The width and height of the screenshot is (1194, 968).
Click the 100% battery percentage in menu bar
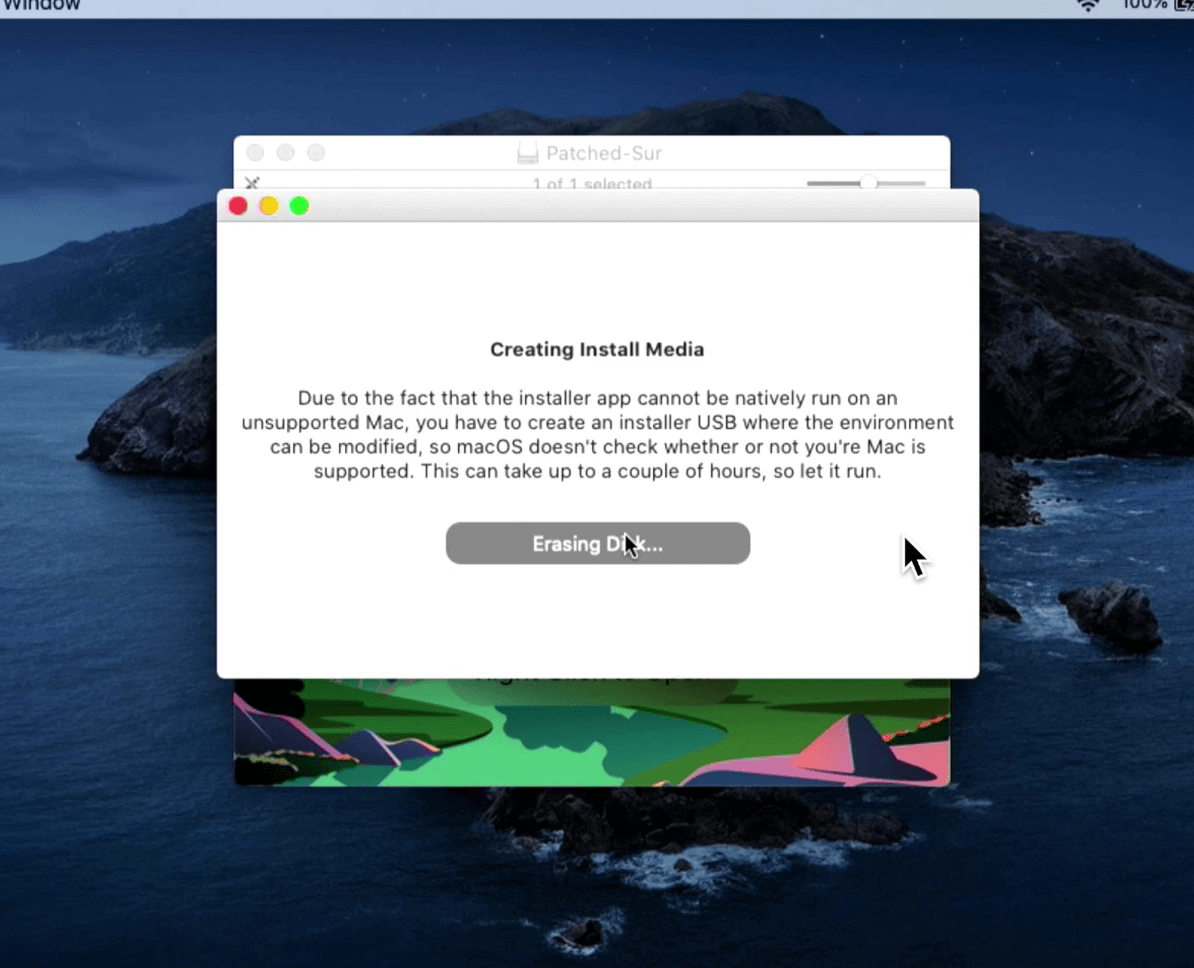pyautogui.click(x=1145, y=5)
